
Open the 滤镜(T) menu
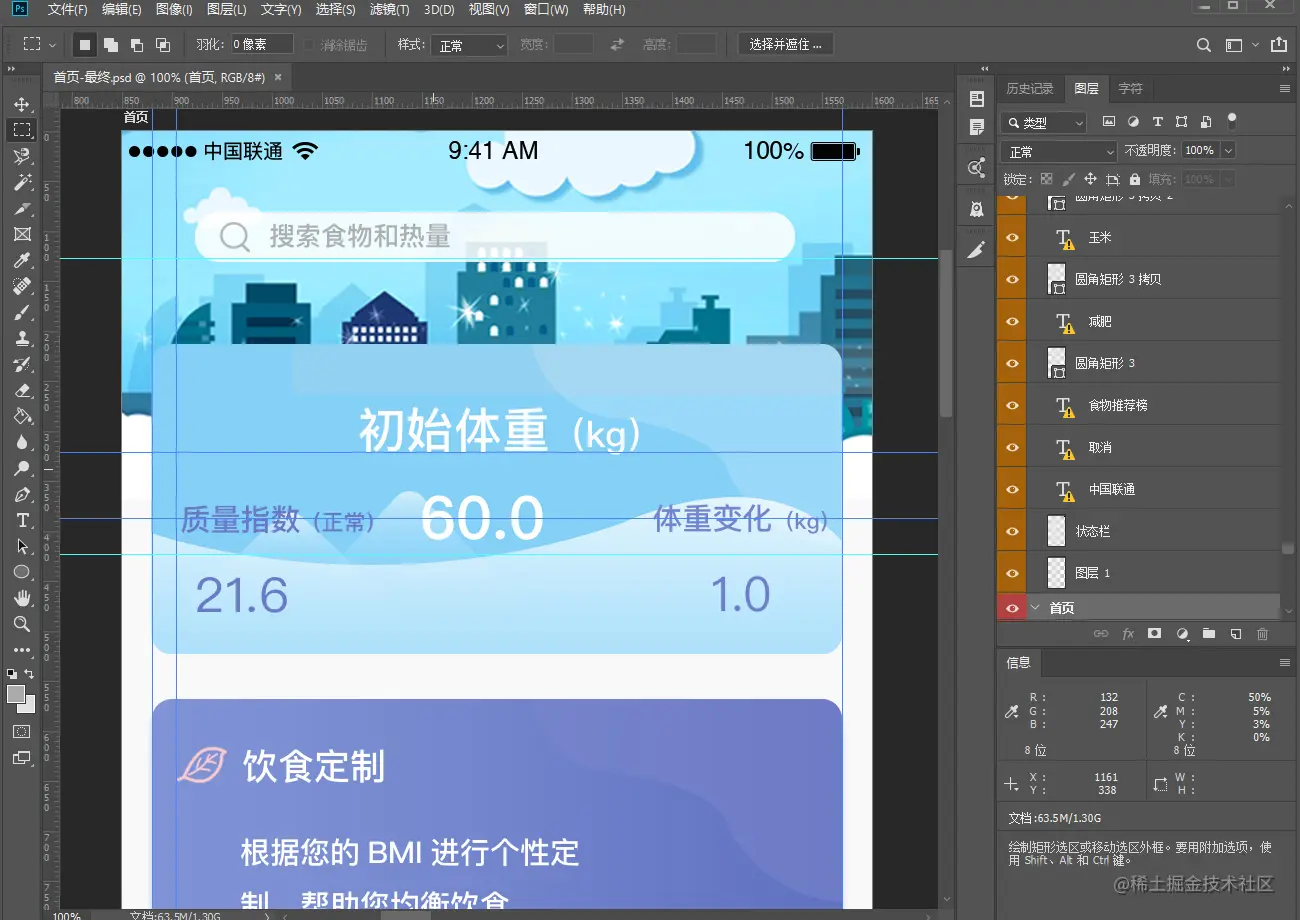[389, 10]
